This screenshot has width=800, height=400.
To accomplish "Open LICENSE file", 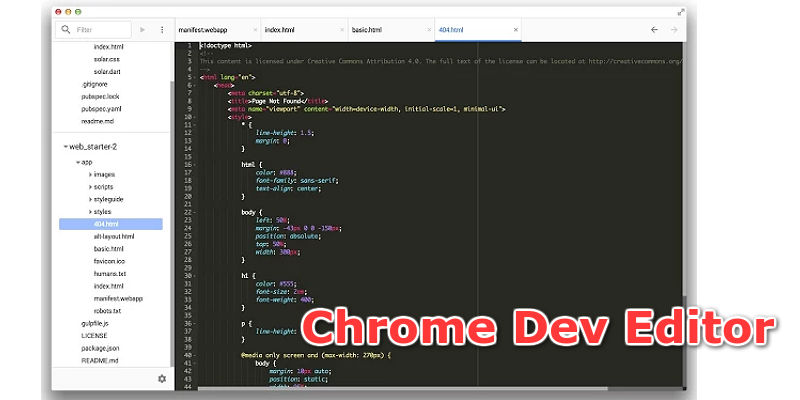I will (94, 336).
